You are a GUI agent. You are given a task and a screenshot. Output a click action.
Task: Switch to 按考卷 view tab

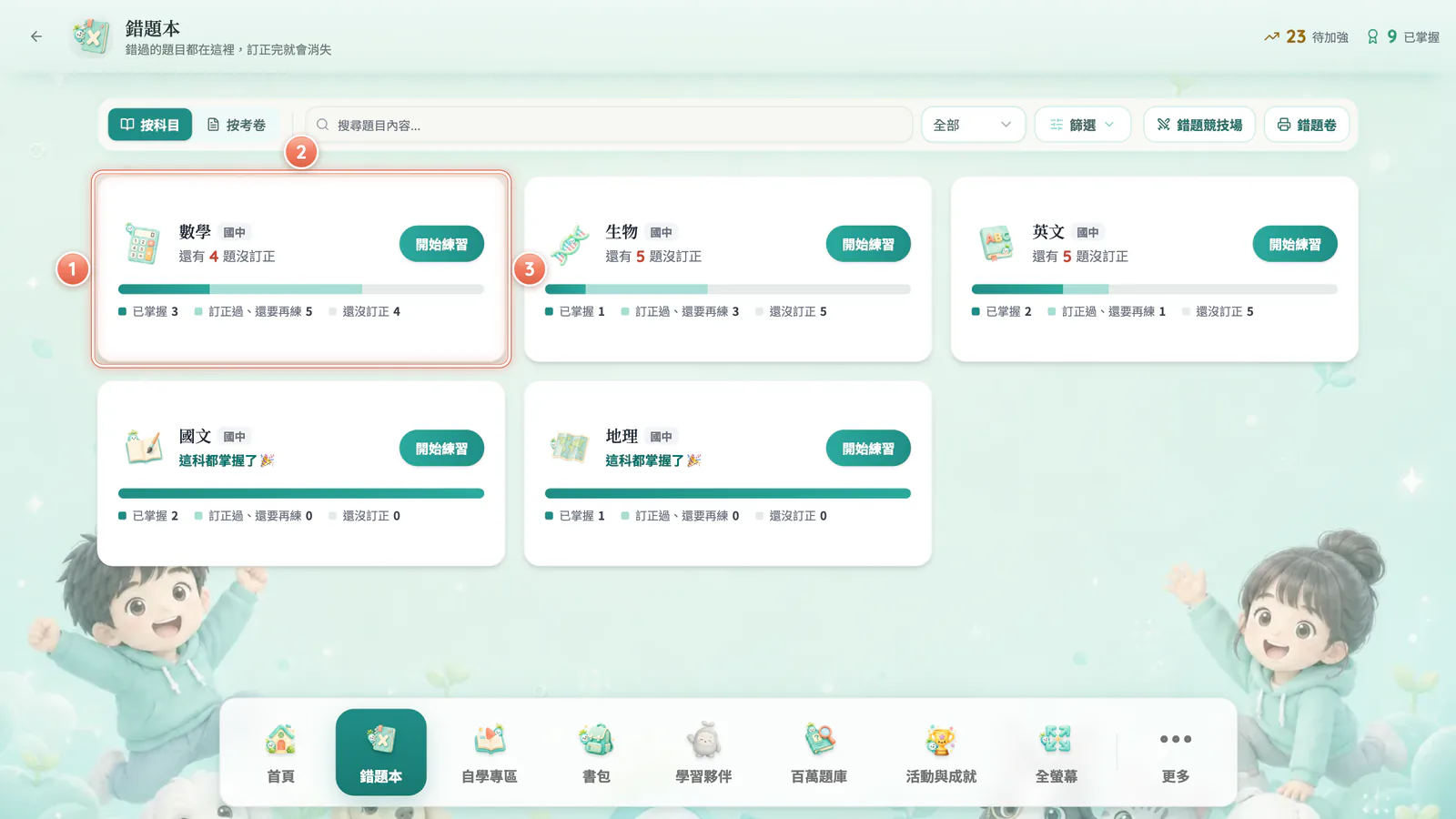(237, 125)
